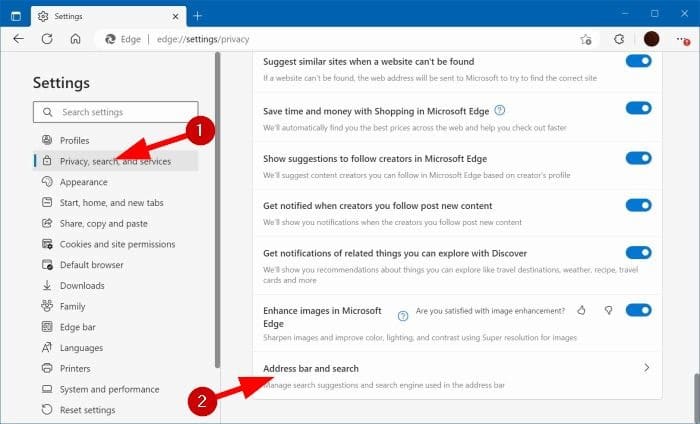Click the Profiles sidebar icon
Image resolution: width=700 pixels, height=424 pixels.
[47, 140]
